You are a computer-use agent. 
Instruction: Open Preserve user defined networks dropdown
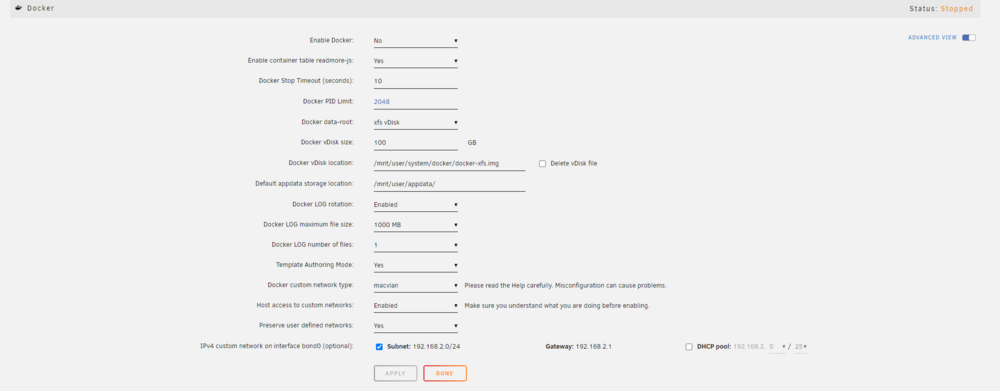[x=416, y=326]
